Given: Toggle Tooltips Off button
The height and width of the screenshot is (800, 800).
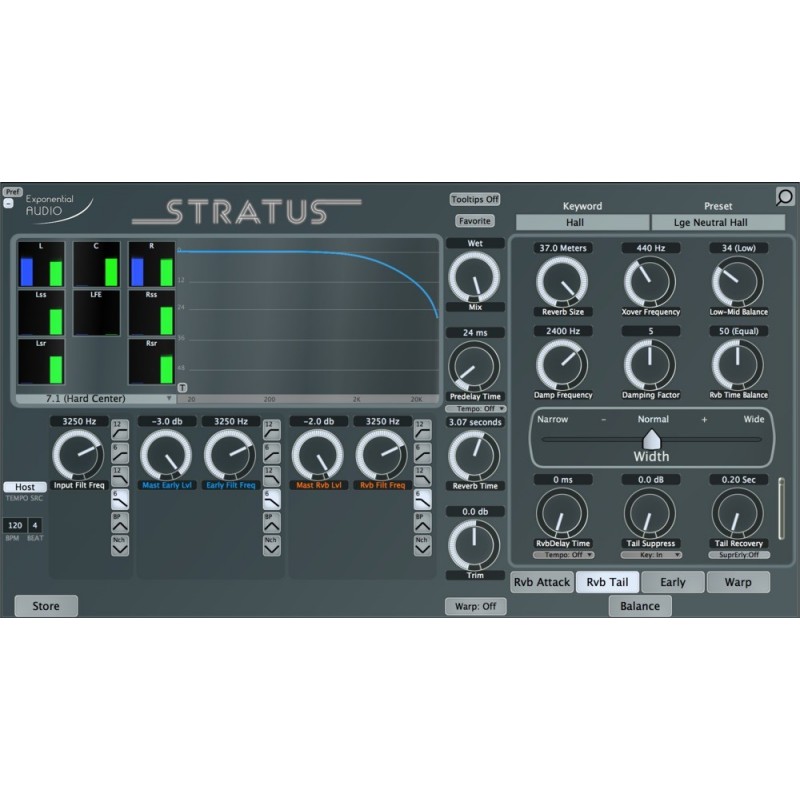Looking at the screenshot, I should [x=475, y=199].
